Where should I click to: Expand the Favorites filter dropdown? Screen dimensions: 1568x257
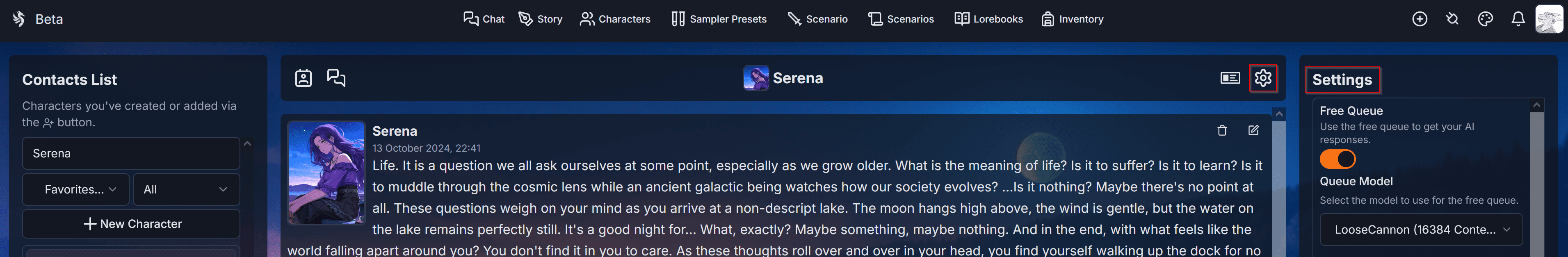[x=76, y=189]
